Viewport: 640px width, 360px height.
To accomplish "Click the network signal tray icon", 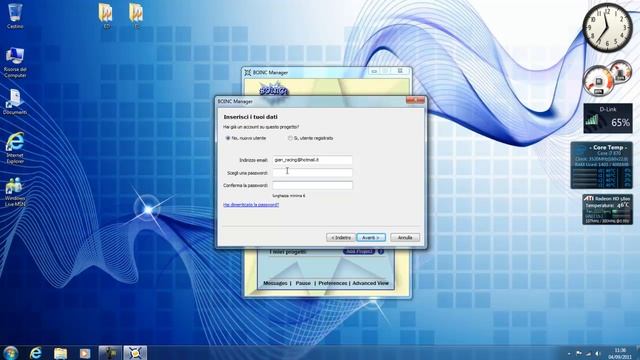I will [x=588, y=353].
